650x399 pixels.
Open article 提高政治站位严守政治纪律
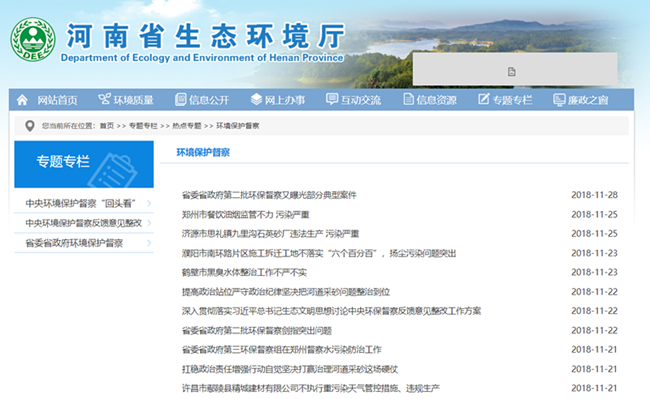(x=286, y=292)
